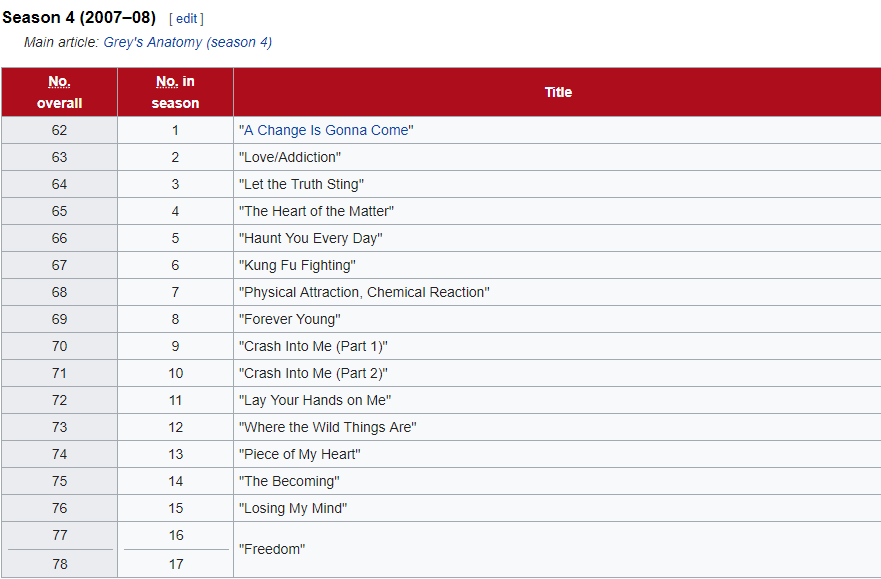Click season number 10 cell
This screenshot has height=579, width=881.
click(x=175, y=373)
